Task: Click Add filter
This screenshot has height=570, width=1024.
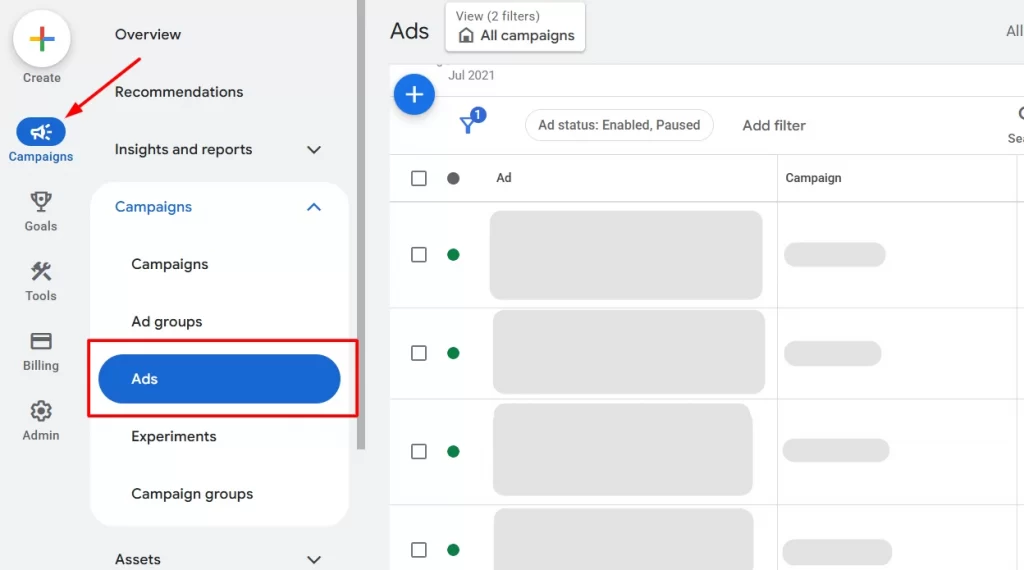Action: point(774,125)
